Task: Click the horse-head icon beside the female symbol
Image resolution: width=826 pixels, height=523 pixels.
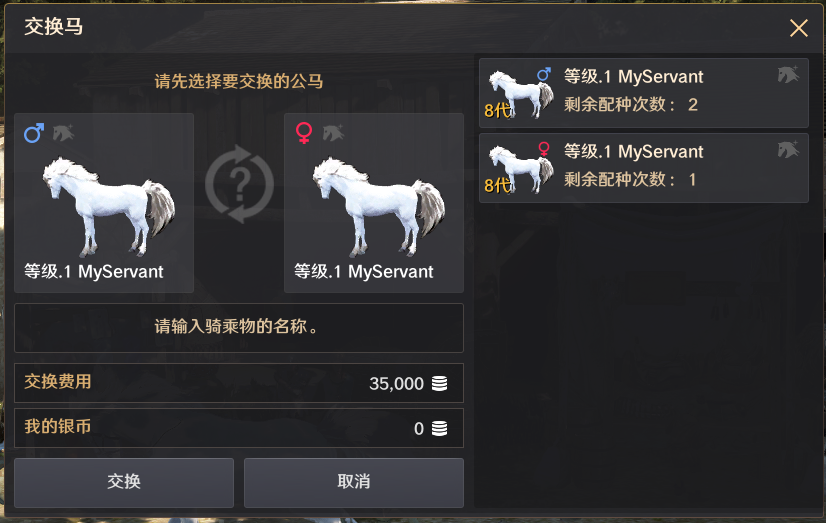Action: (333, 133)
